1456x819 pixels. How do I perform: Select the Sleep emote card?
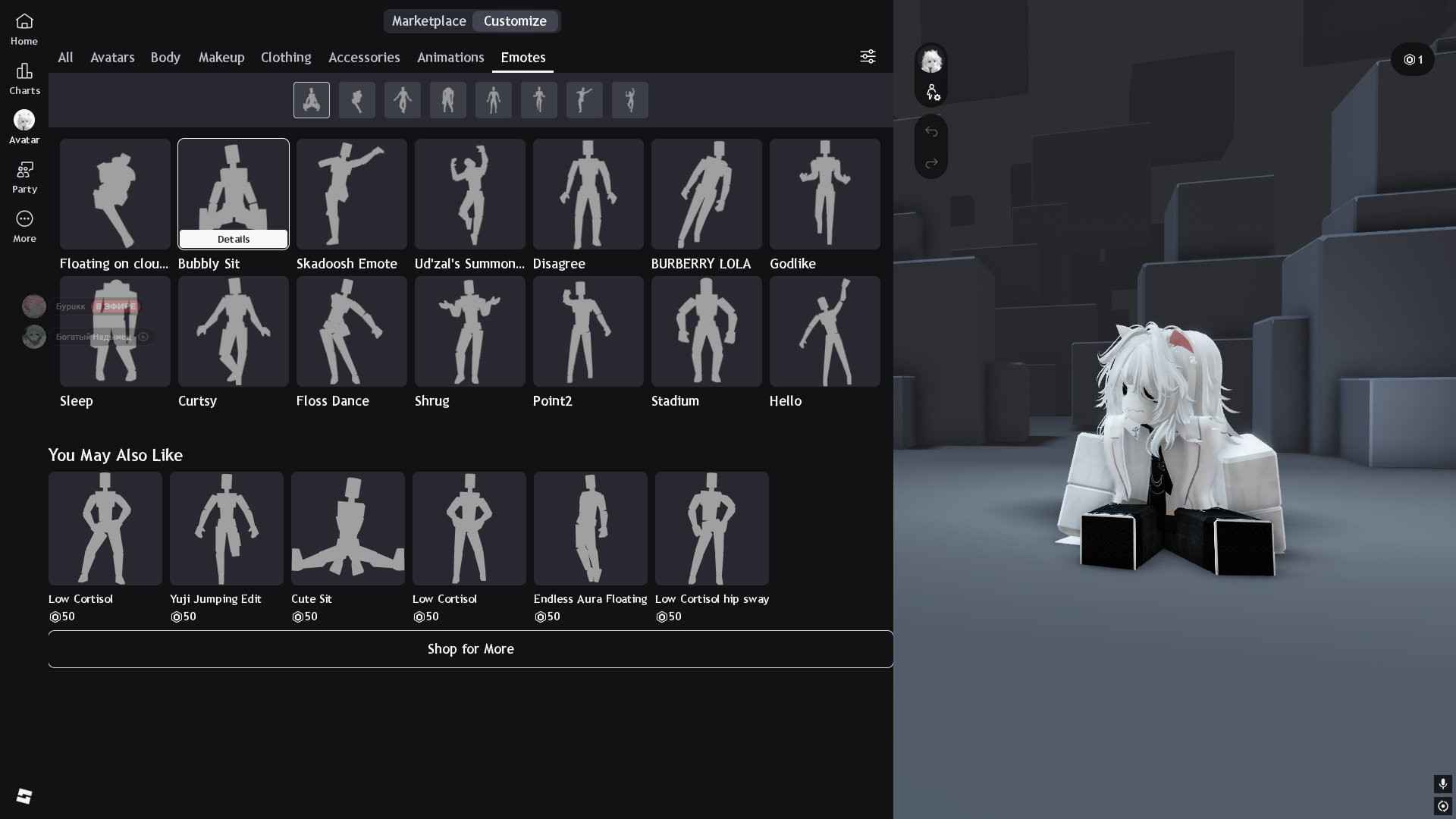point(115,331)
